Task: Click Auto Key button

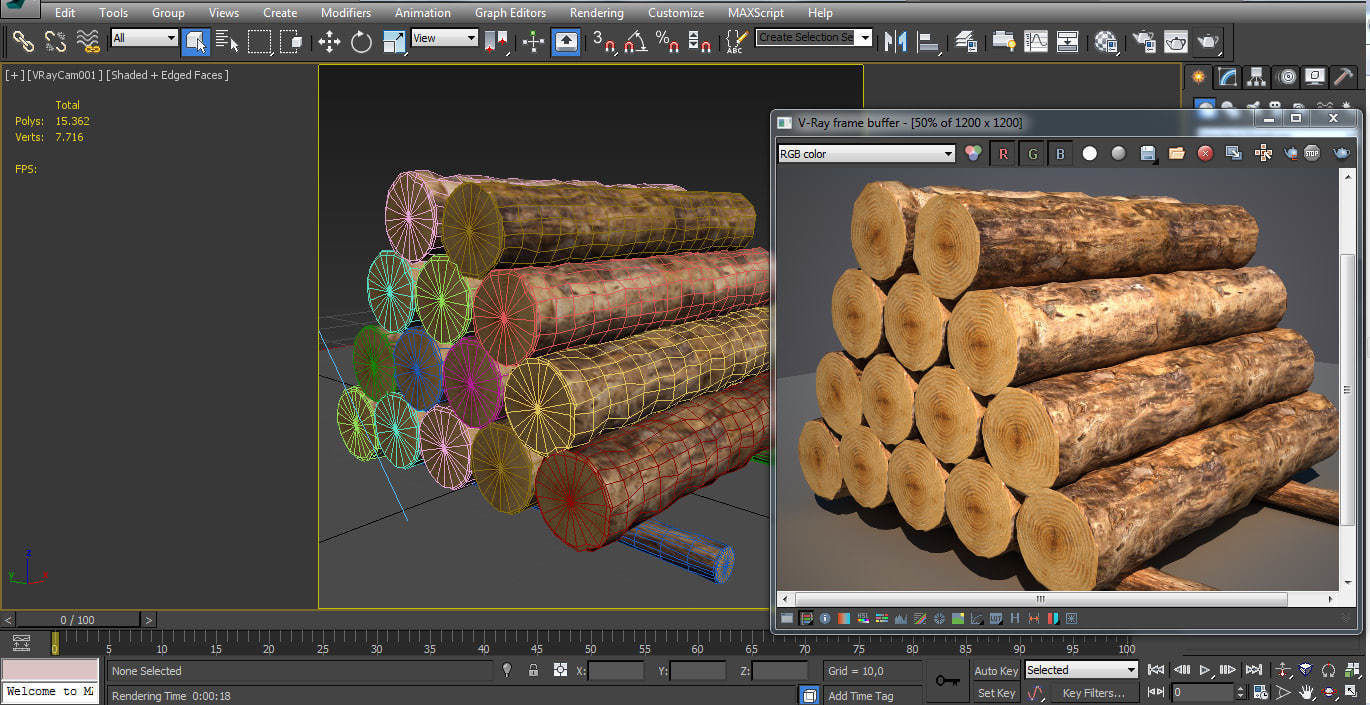Action: point(995,671)
